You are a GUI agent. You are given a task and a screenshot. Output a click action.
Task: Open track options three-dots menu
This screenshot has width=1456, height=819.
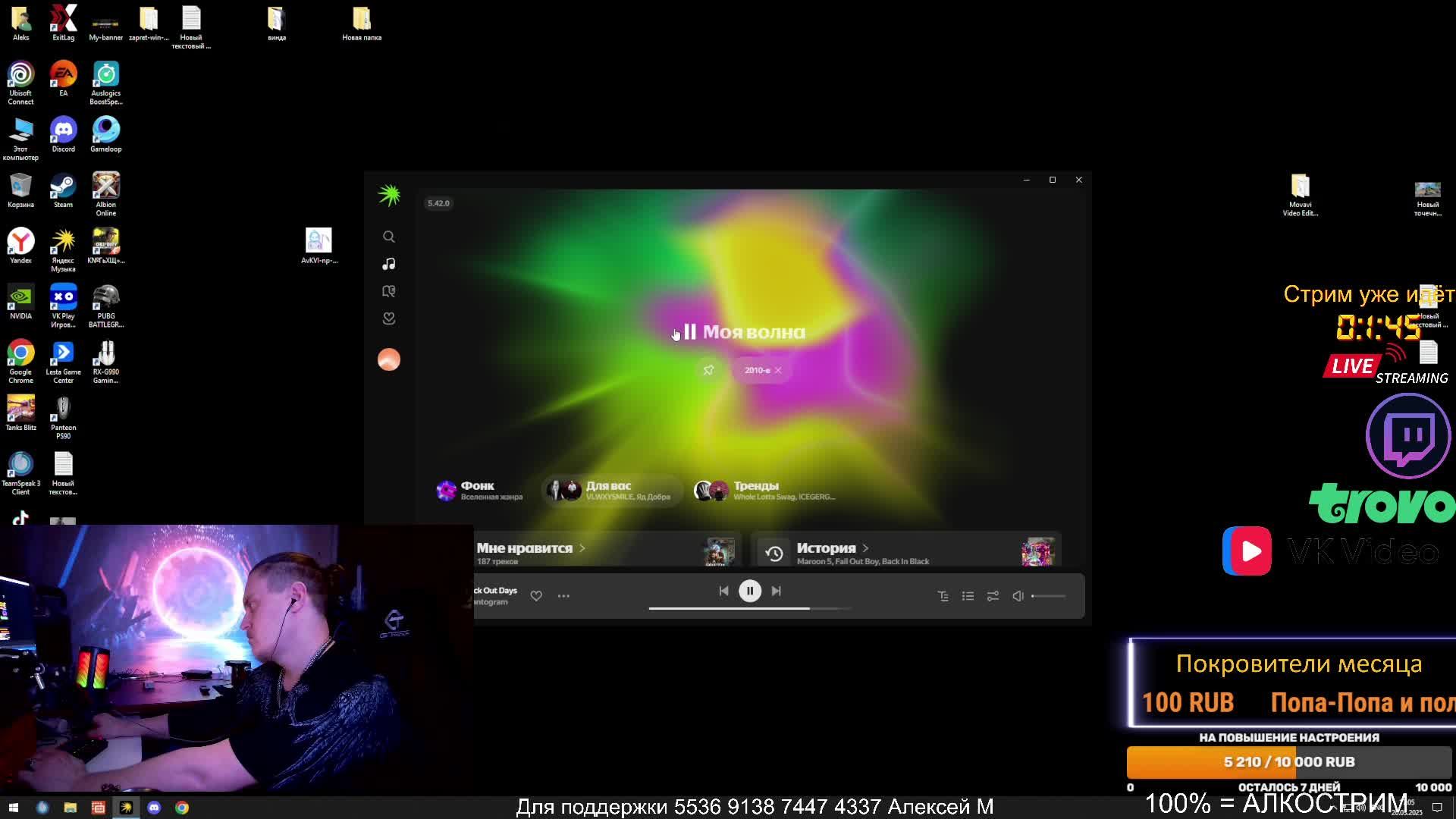pos(563,596)
